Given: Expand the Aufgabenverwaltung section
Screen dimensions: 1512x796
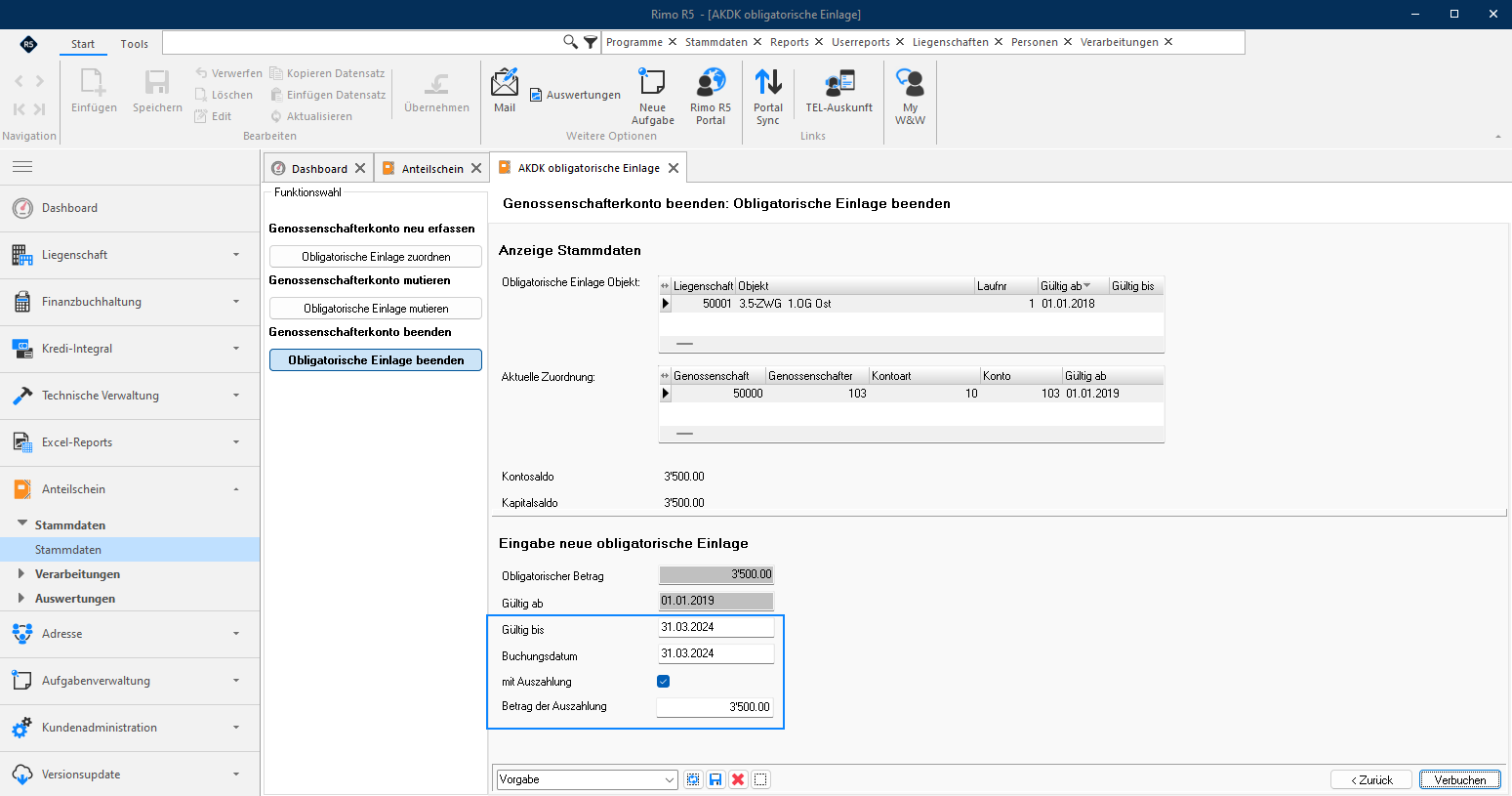Looking at the screenshot, I should [x=130, y=681].
